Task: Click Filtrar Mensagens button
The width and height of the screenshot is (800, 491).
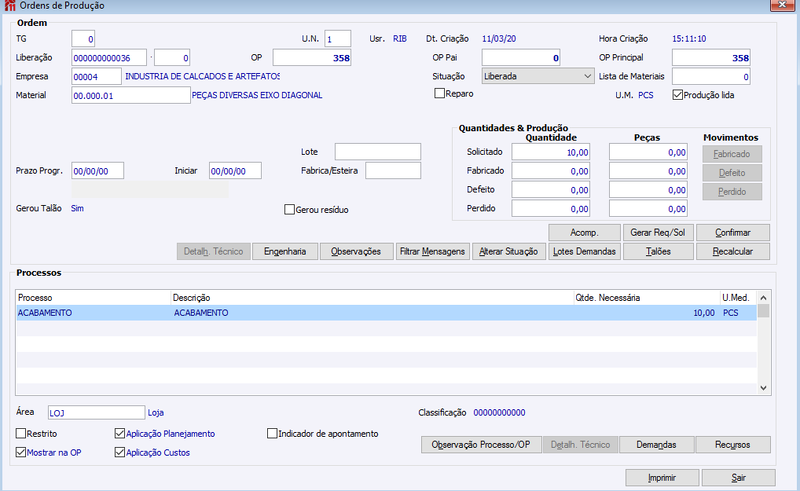Action: pos(432,252)
